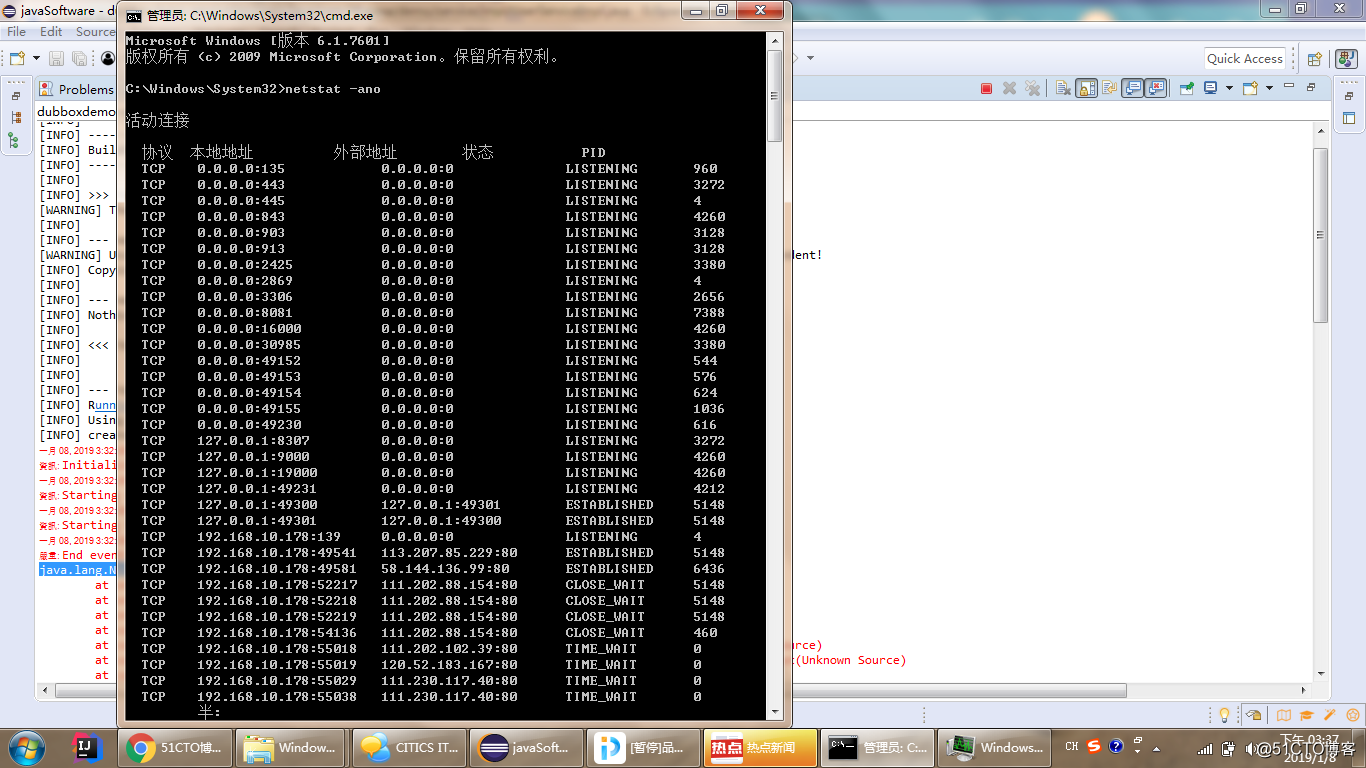Maximize the Eclipse console view
The image size is (1366, 768).
1311,88
